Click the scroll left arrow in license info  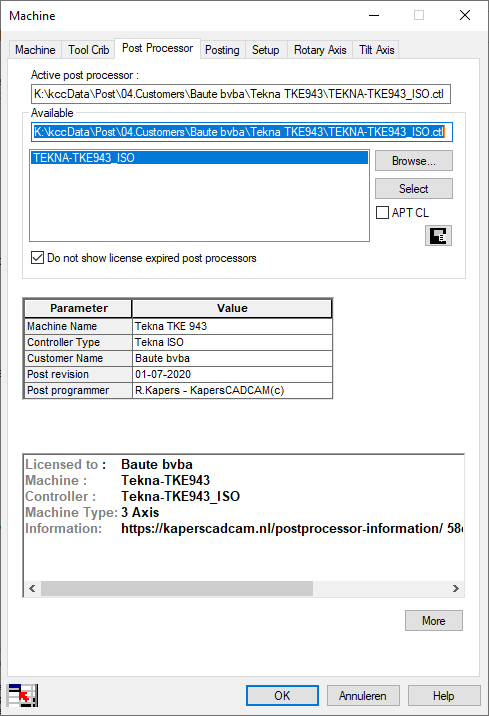(x=32, y=588)
